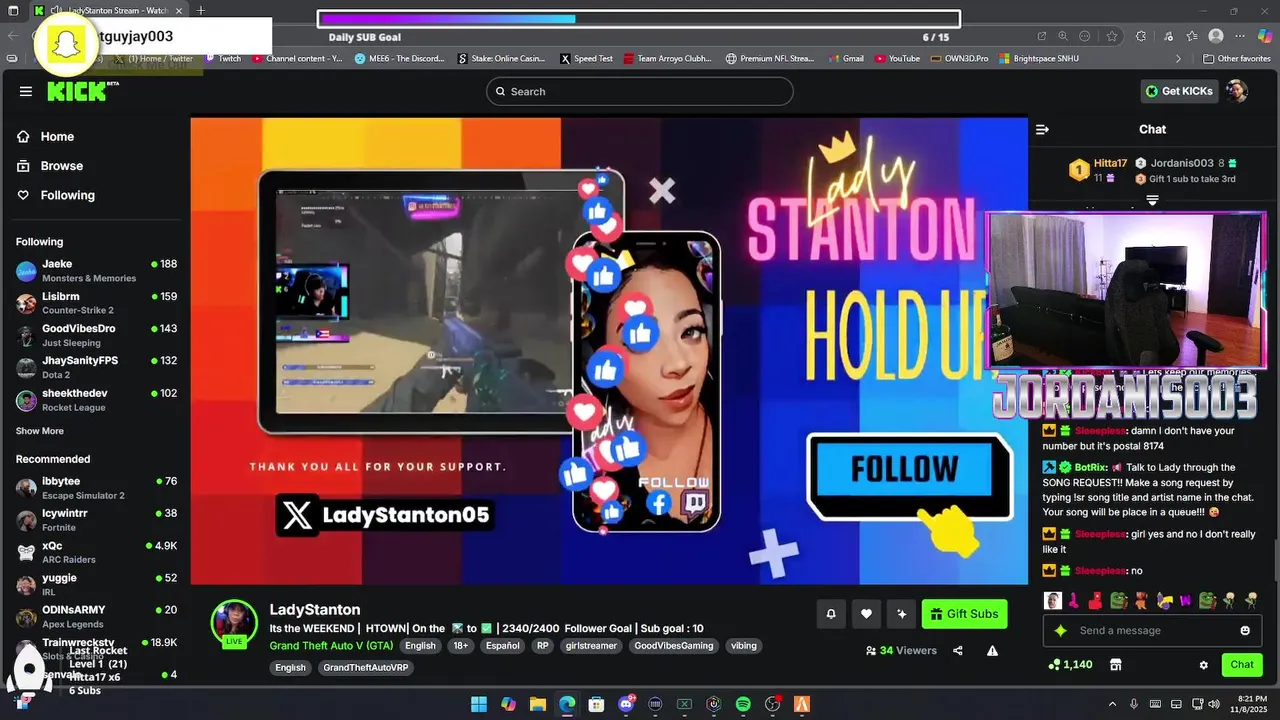Image resolution: width=1280 pixels, height=720 pixels.
Task: Show hidden system tray icons
Action: click(1112, 704)
